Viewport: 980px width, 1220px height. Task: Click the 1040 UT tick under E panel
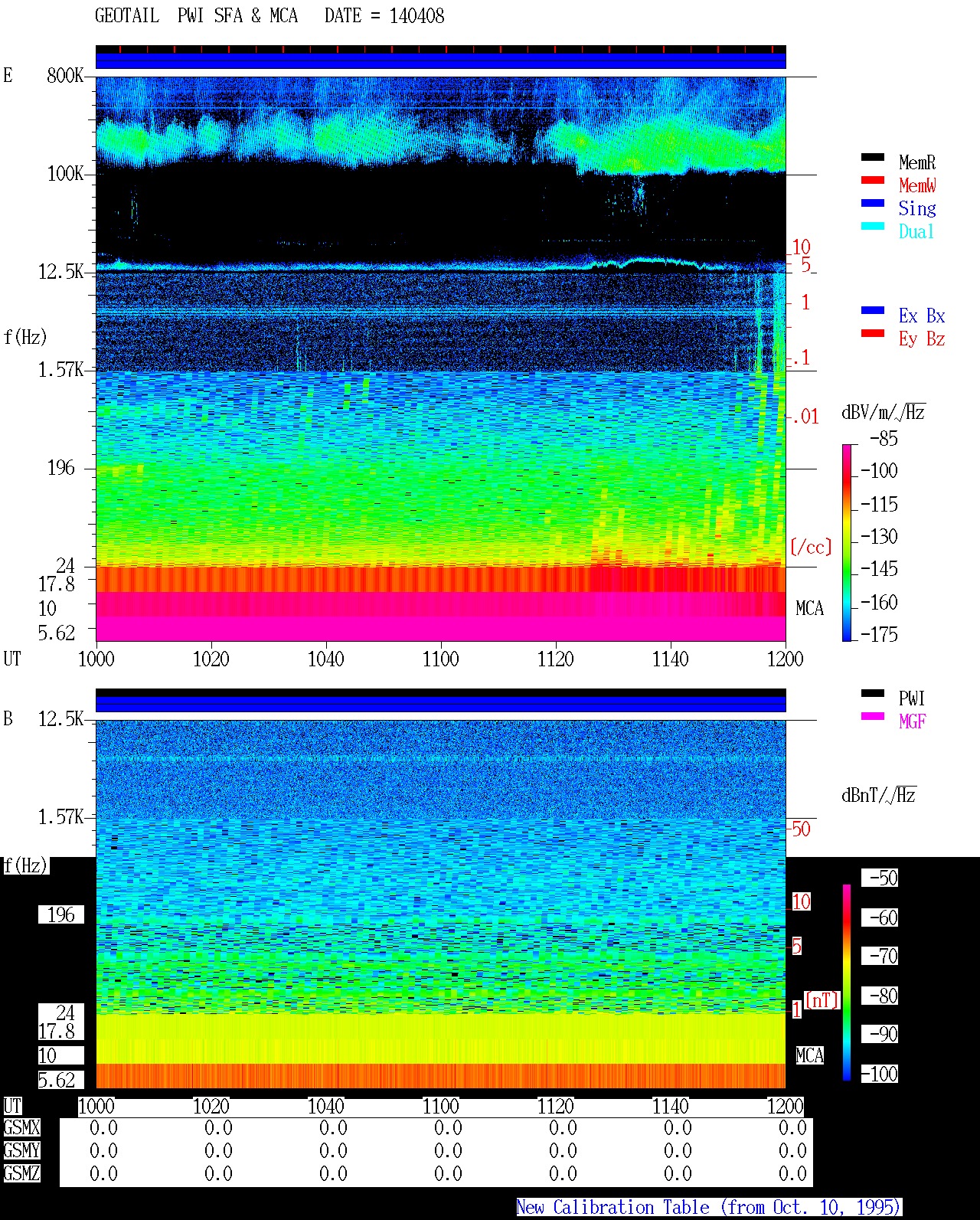coord(326,659)
